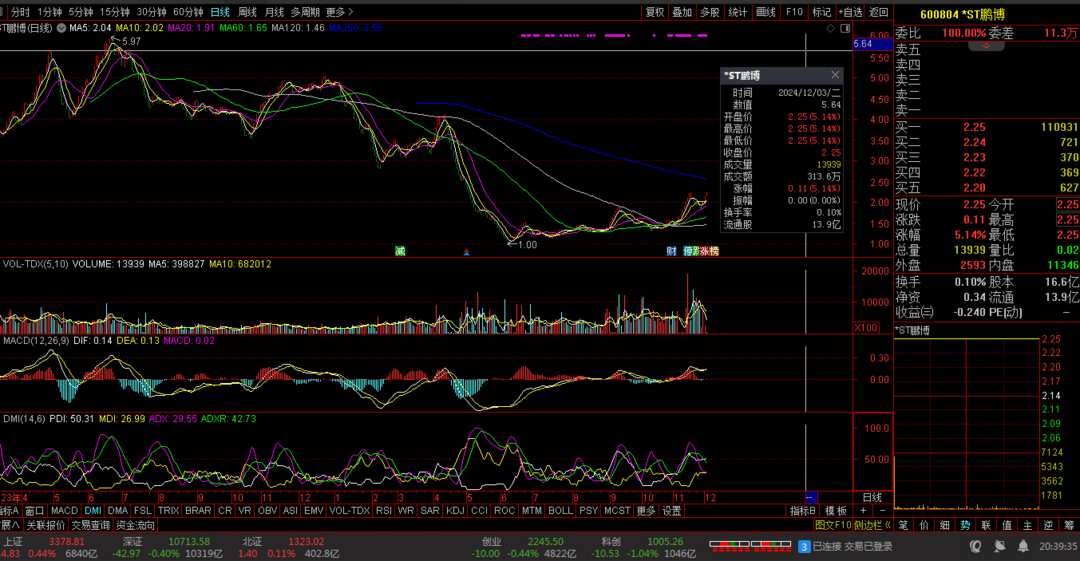
Task: Select the DMI indicator tab
Action: (93, 511)
